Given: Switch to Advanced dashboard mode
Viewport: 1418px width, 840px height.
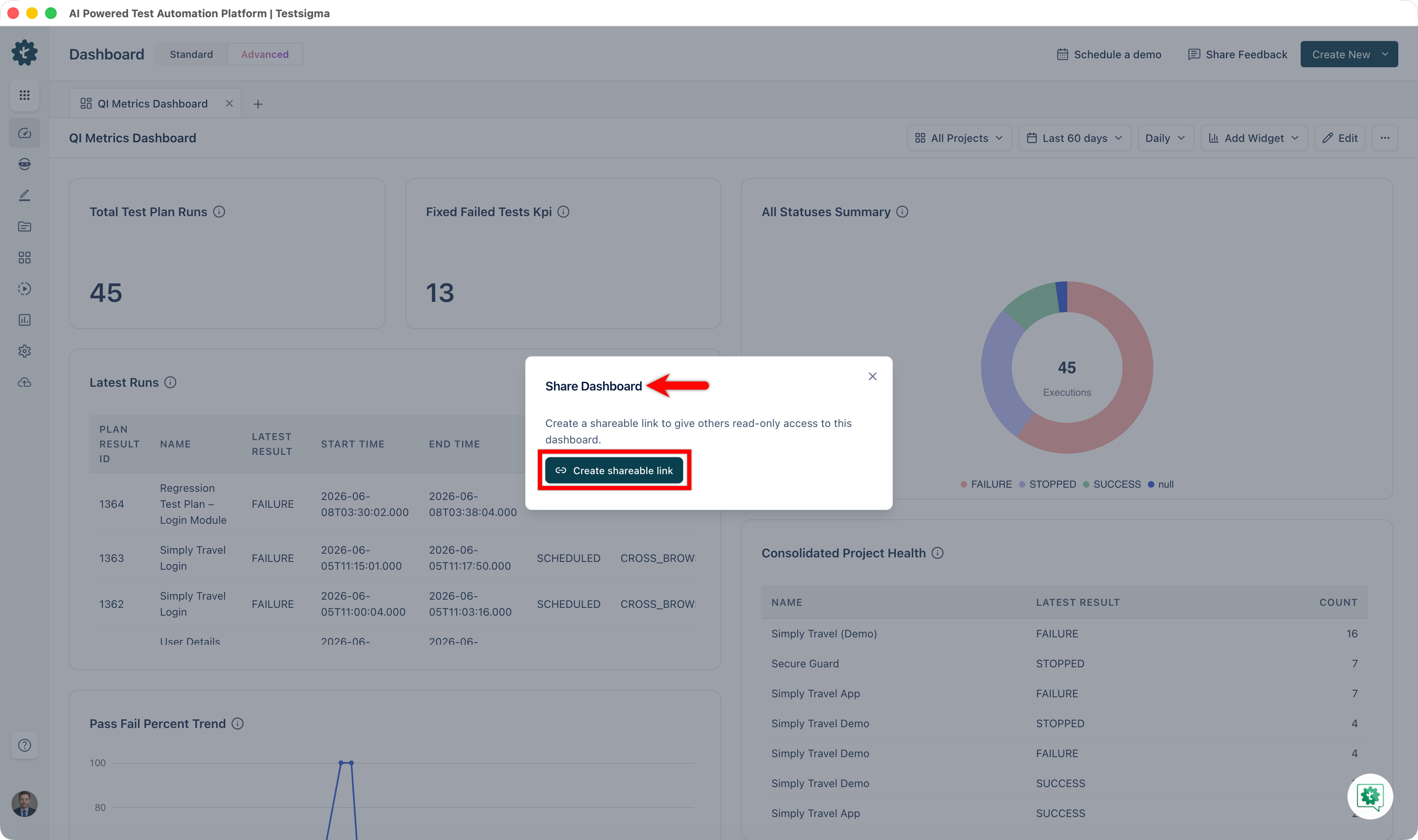Looking at the screenshot, I should [265, 54].
